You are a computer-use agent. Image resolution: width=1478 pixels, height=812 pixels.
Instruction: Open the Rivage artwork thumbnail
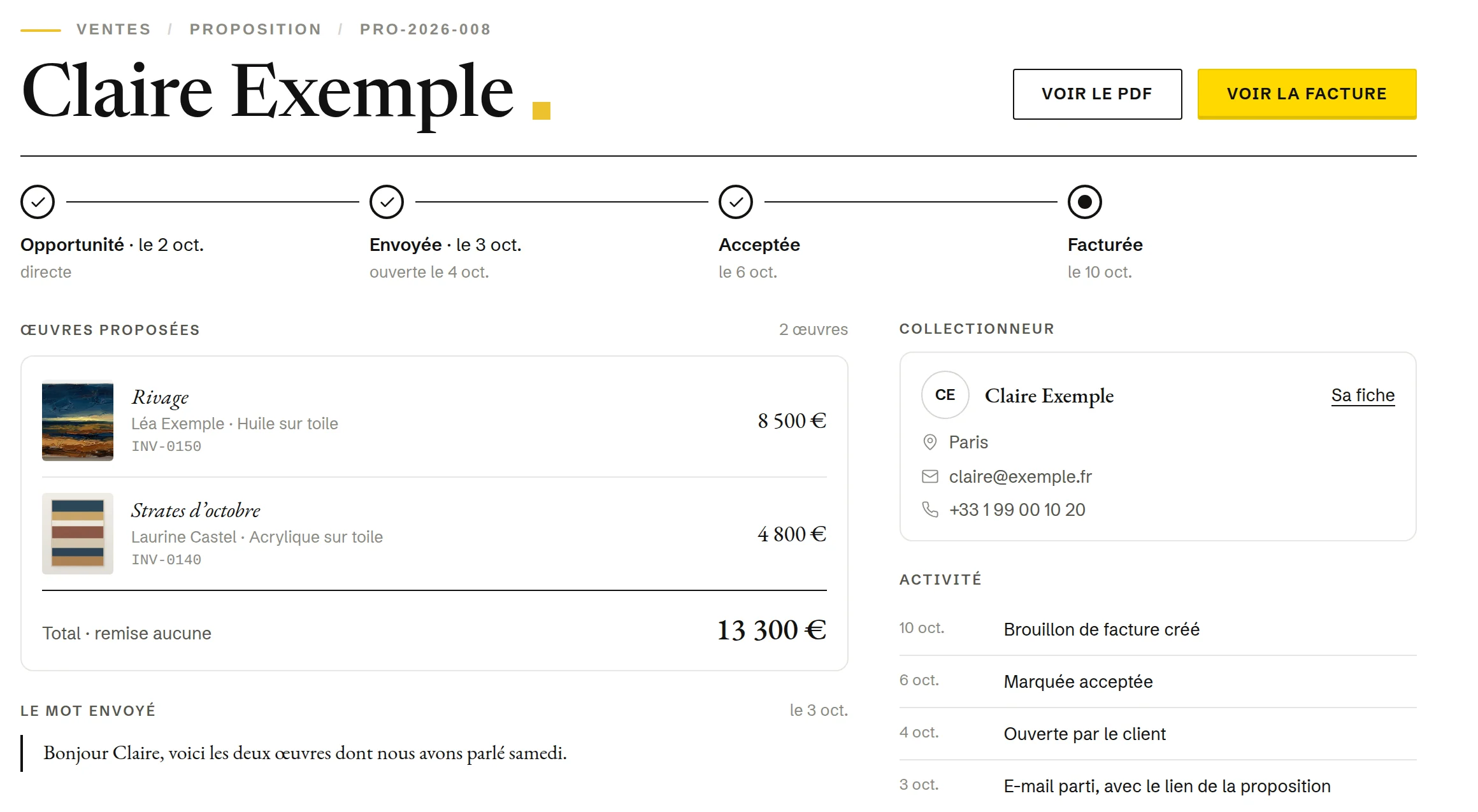(78, 420)
